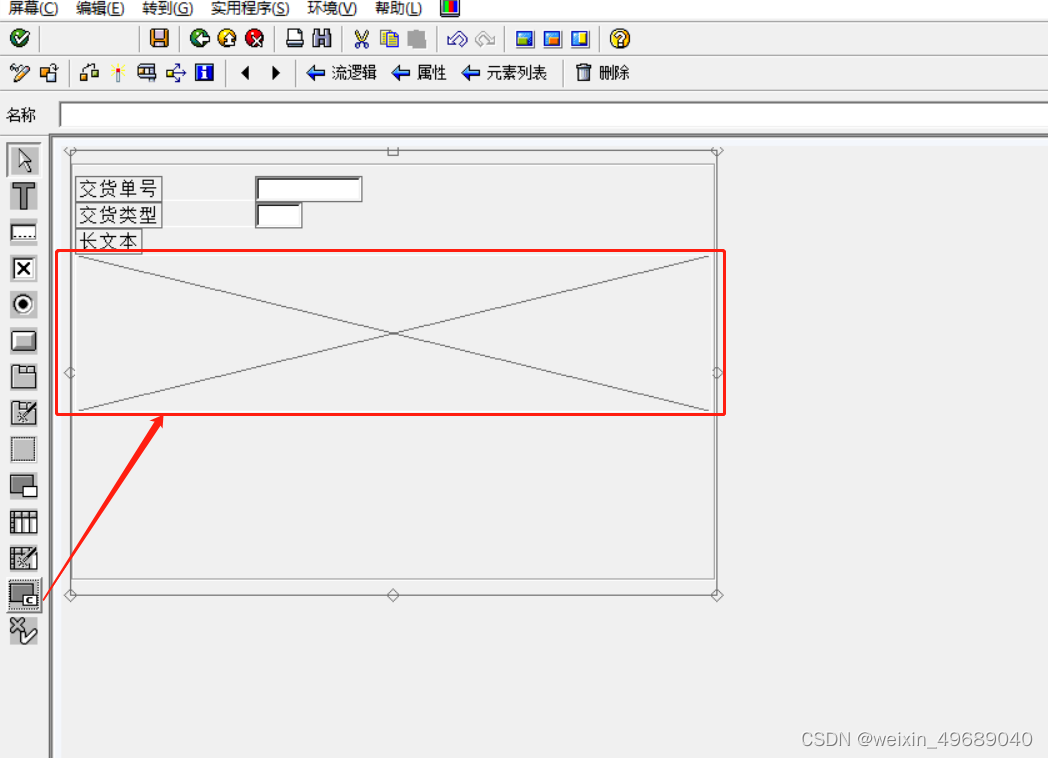The height and width of the screenshot is (758, 1048).
Task: Click the second layout icon with the orange square
Action: tap(553, 38)
